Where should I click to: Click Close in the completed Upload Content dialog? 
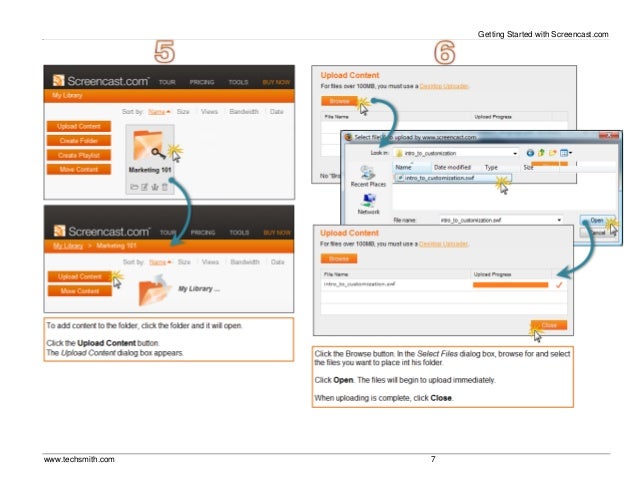click(x=549, y=325)
